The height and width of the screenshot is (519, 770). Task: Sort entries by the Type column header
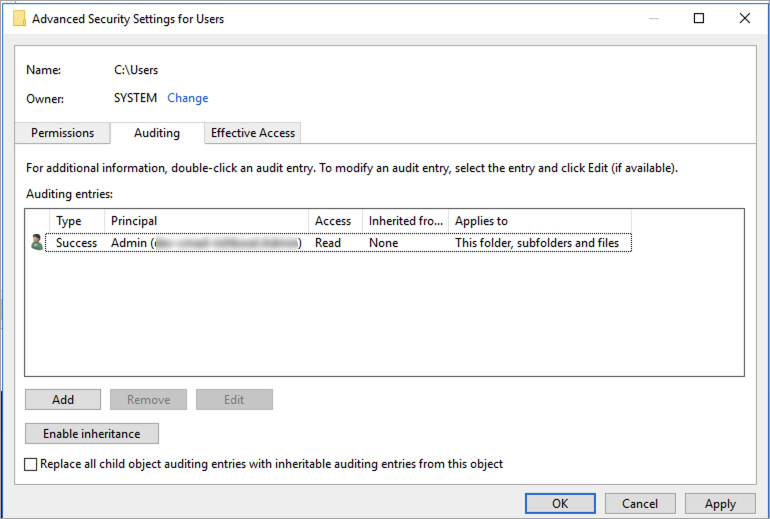(76, 221)
